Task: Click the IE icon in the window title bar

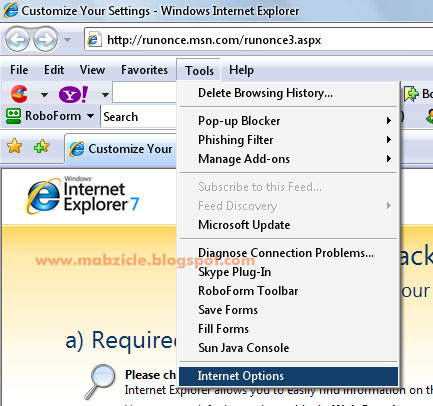Action: click(x=11, y=10)
